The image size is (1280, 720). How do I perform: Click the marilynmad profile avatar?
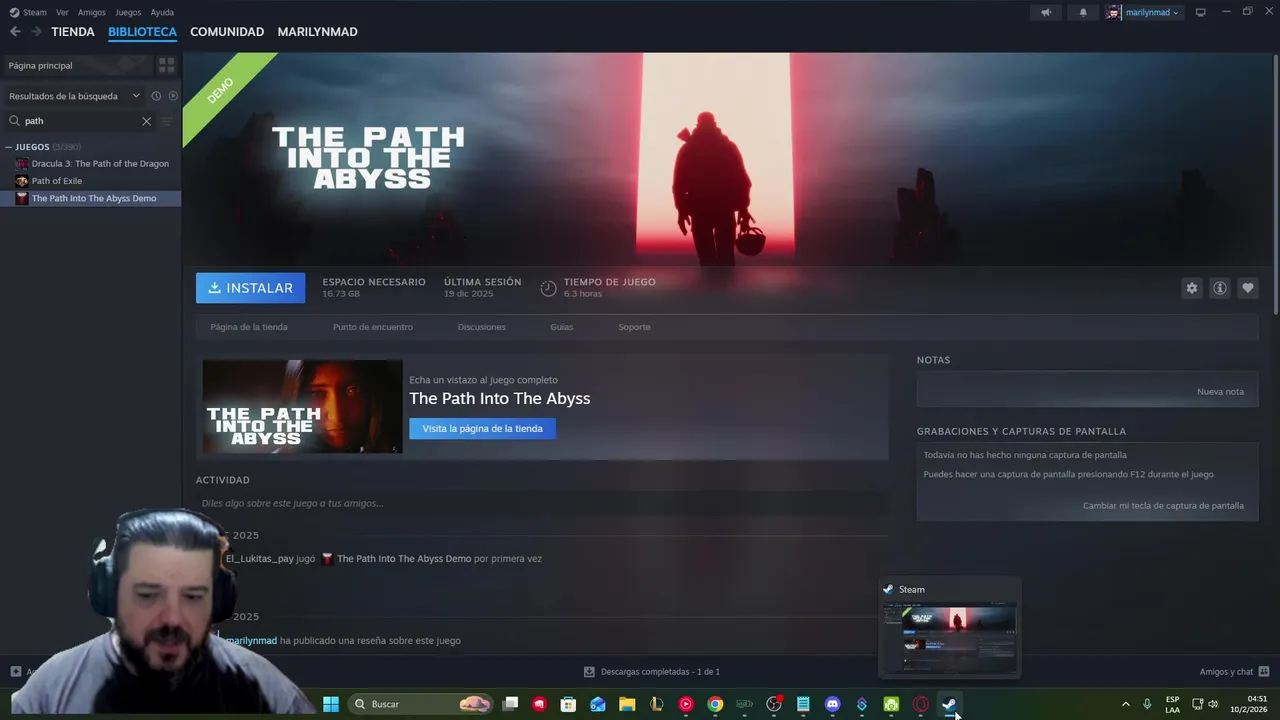point(1113,13)
